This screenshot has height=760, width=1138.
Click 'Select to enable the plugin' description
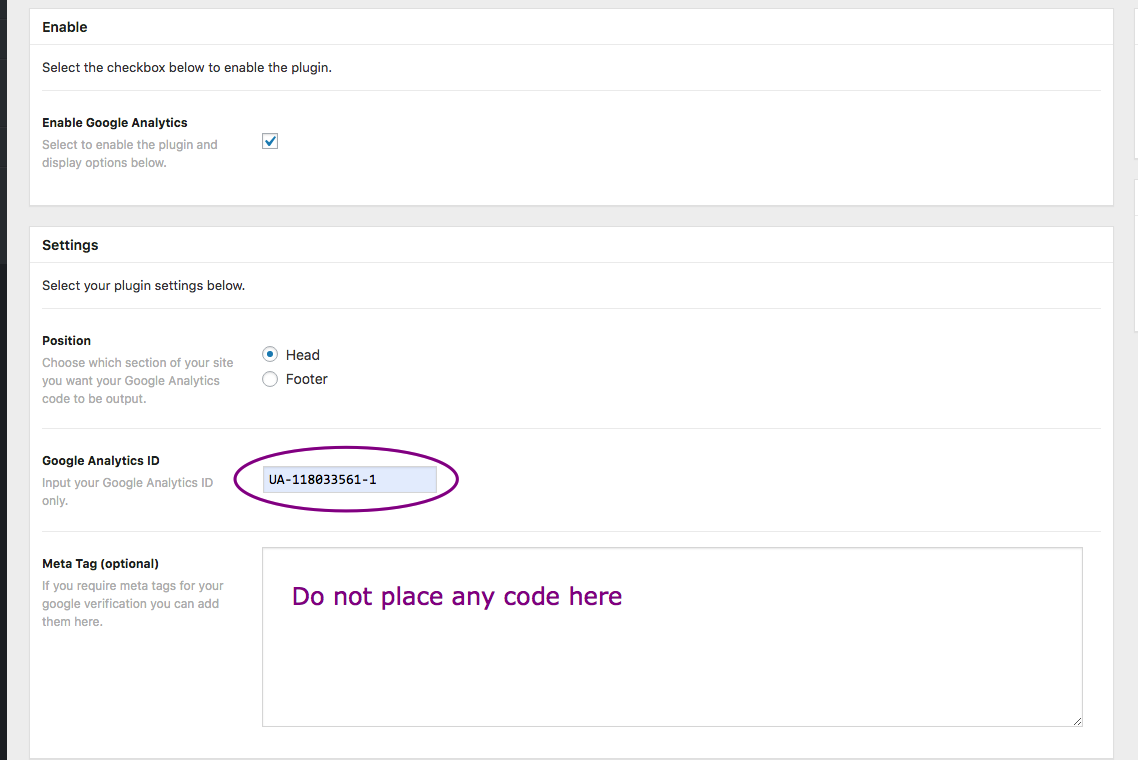click(x=130, y=153)
